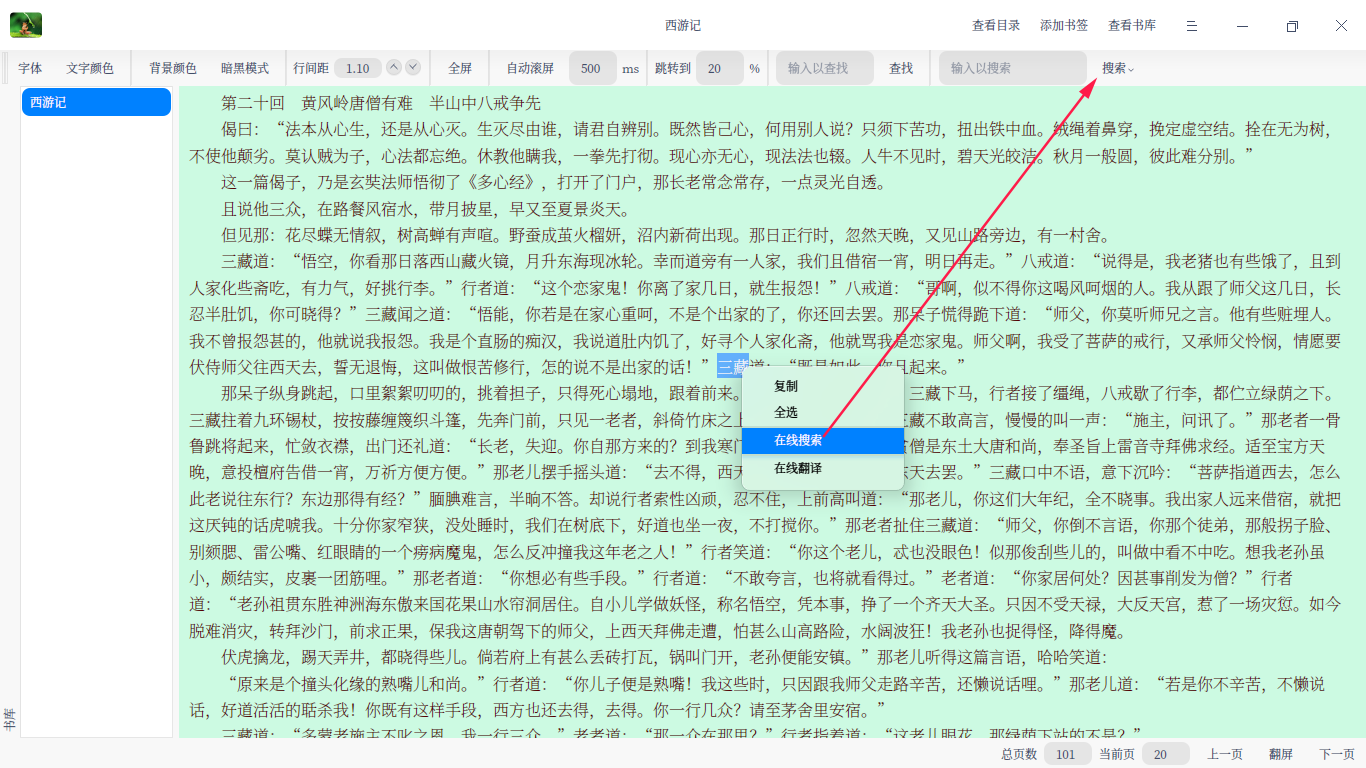Click 跳转到 jump-to button
Screen dimensions: 1366x768
(x=673, y=68)
